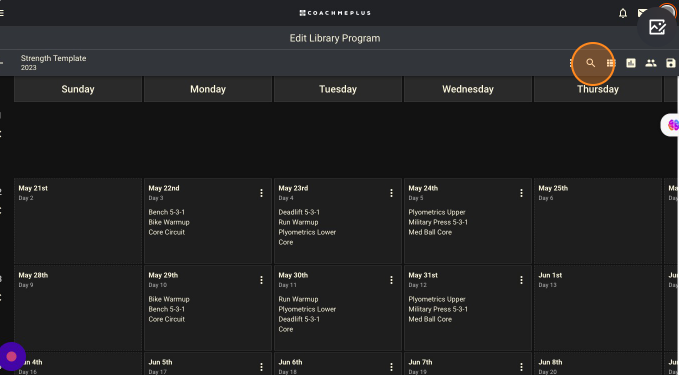Save the program with floppy disk icon

[x=670, y=63]
